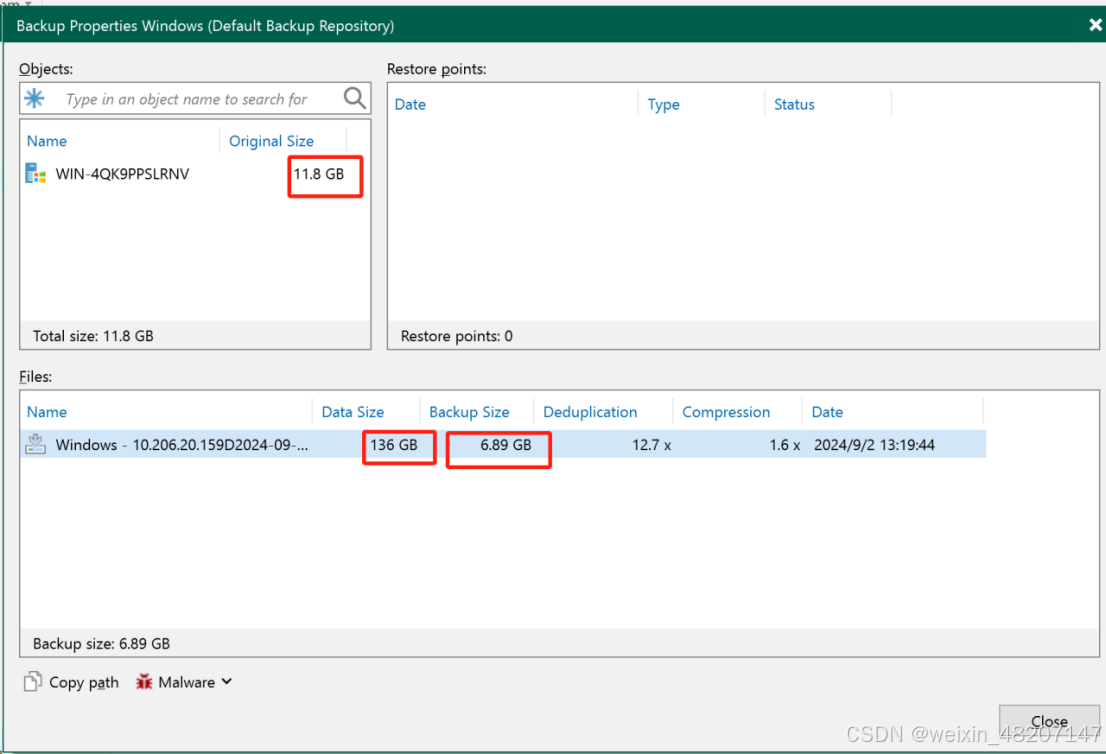
Task: Sort restore points by Status column
Action: [x=794, y=104]
